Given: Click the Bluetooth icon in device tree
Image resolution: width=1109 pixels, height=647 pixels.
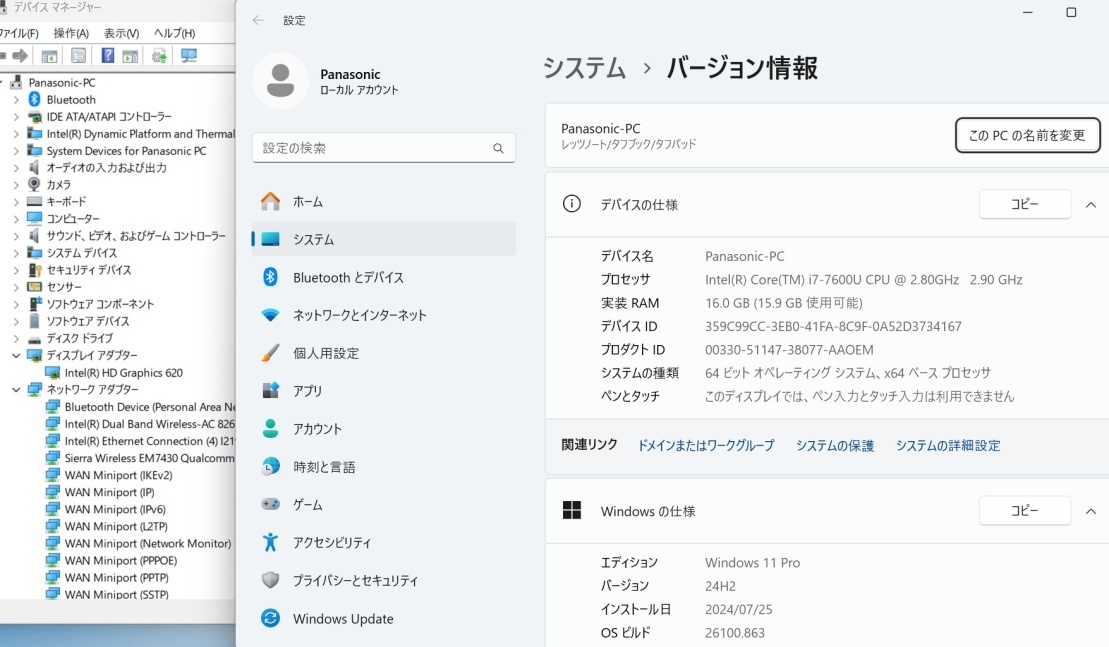Looking at the screenshot, I should (34, 100).
